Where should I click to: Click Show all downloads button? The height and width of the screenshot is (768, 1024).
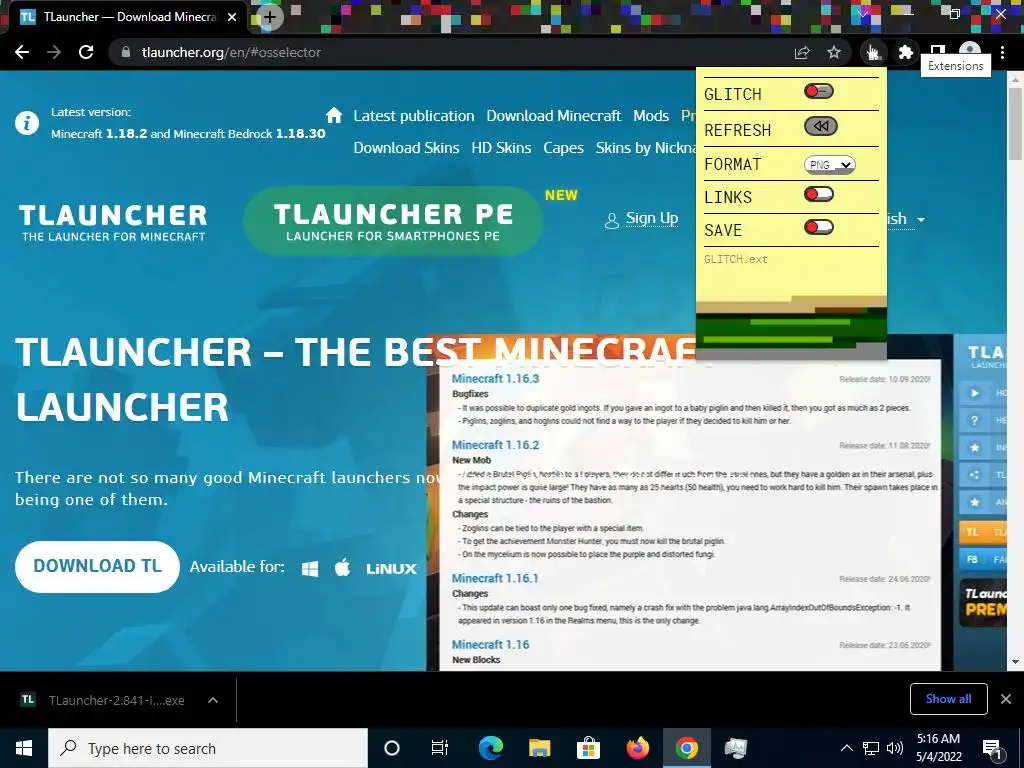[948, 699]
